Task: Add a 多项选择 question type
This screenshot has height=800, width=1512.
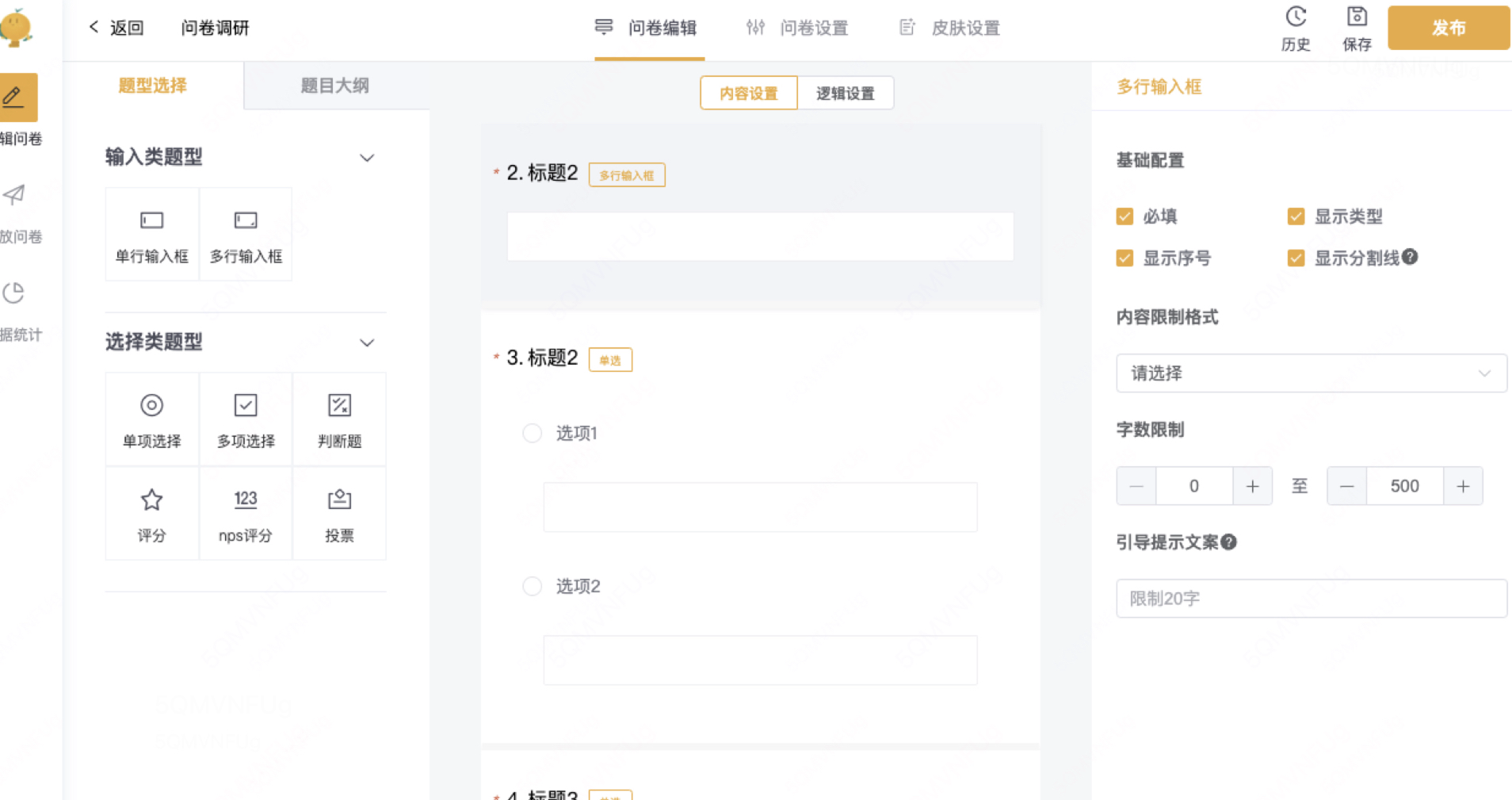Action: pos(246,419)
